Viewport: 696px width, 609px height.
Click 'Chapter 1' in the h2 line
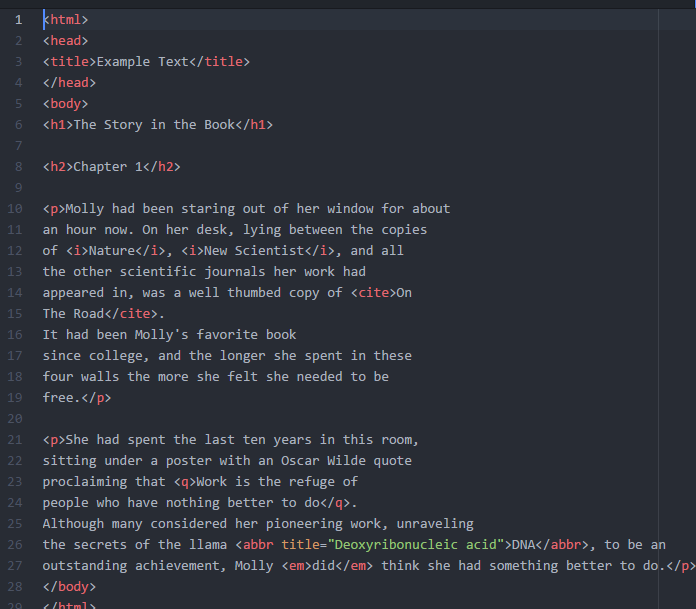[x=108, y=167]
